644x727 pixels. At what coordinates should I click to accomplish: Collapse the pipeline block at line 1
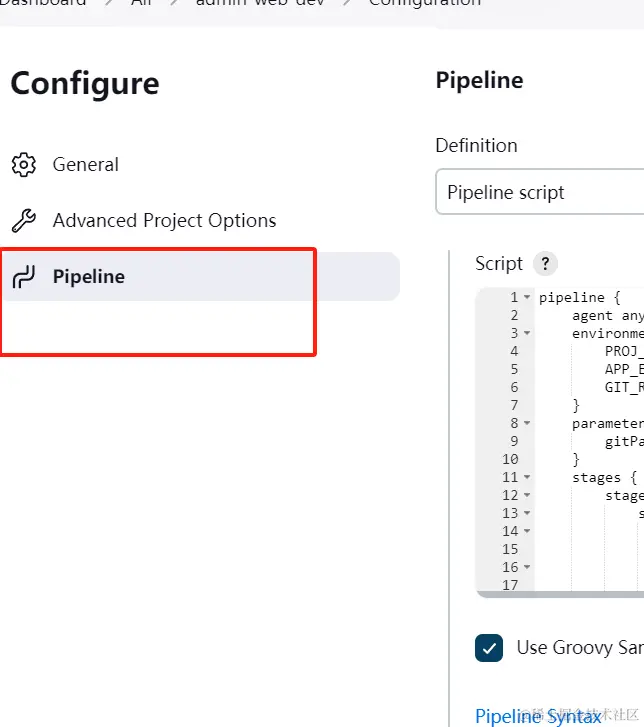(527, 298)
